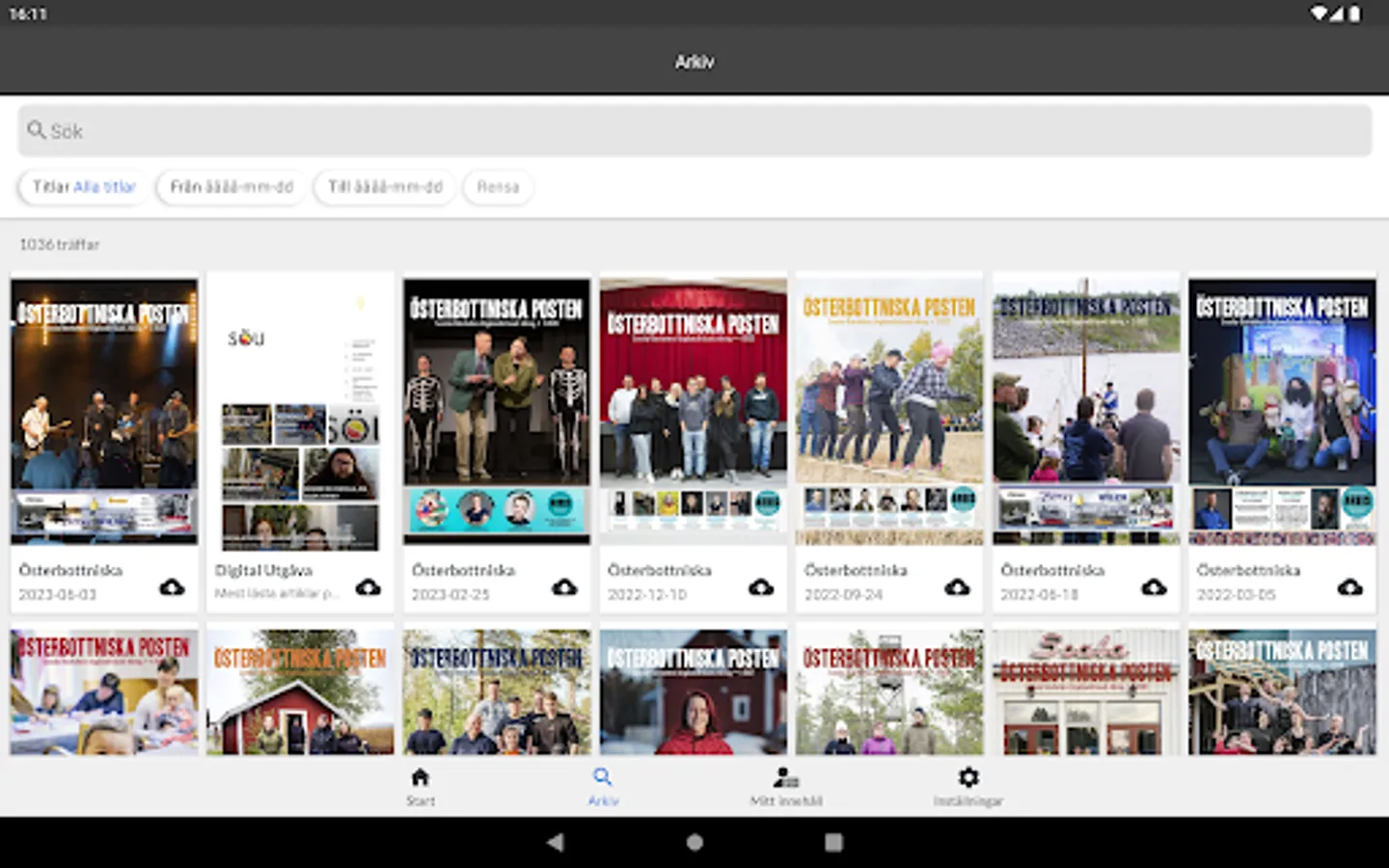Download the 2022-12-10 issue via cloud icon
This screenshot has width=1389, height=868.
click(x=761, y=586)
